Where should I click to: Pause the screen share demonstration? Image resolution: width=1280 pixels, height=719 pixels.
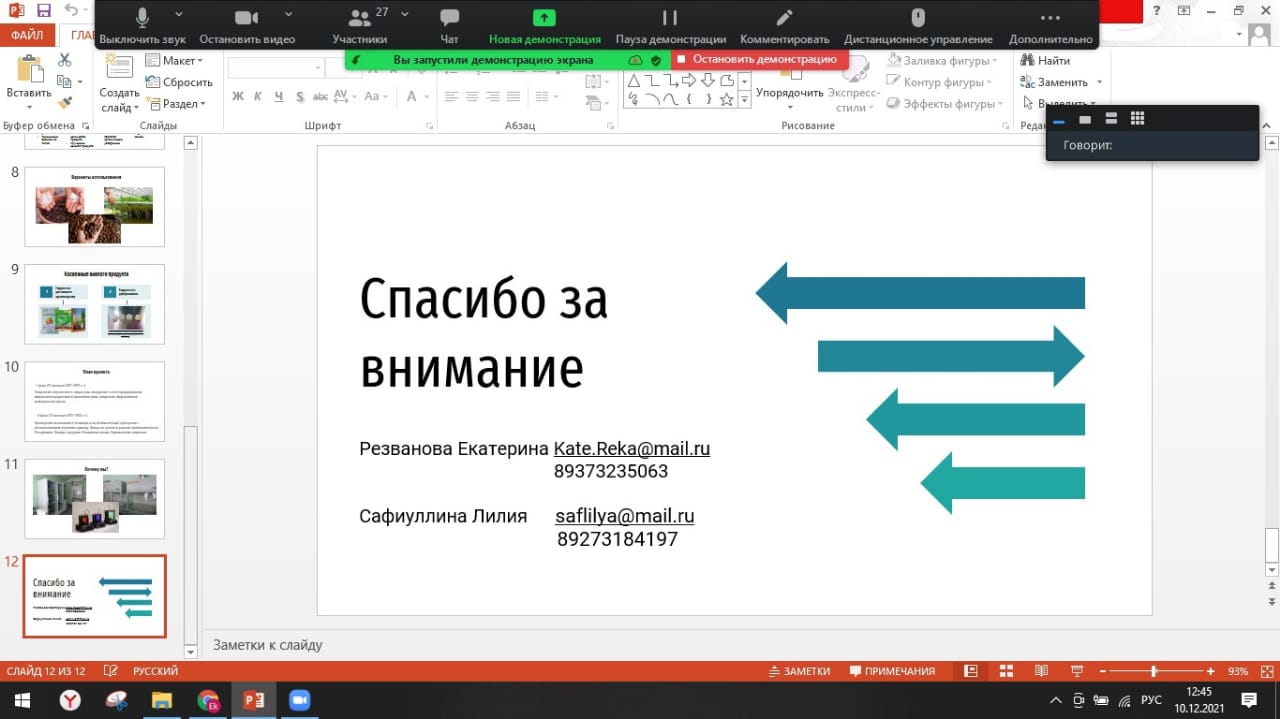[x=670, y=18]
